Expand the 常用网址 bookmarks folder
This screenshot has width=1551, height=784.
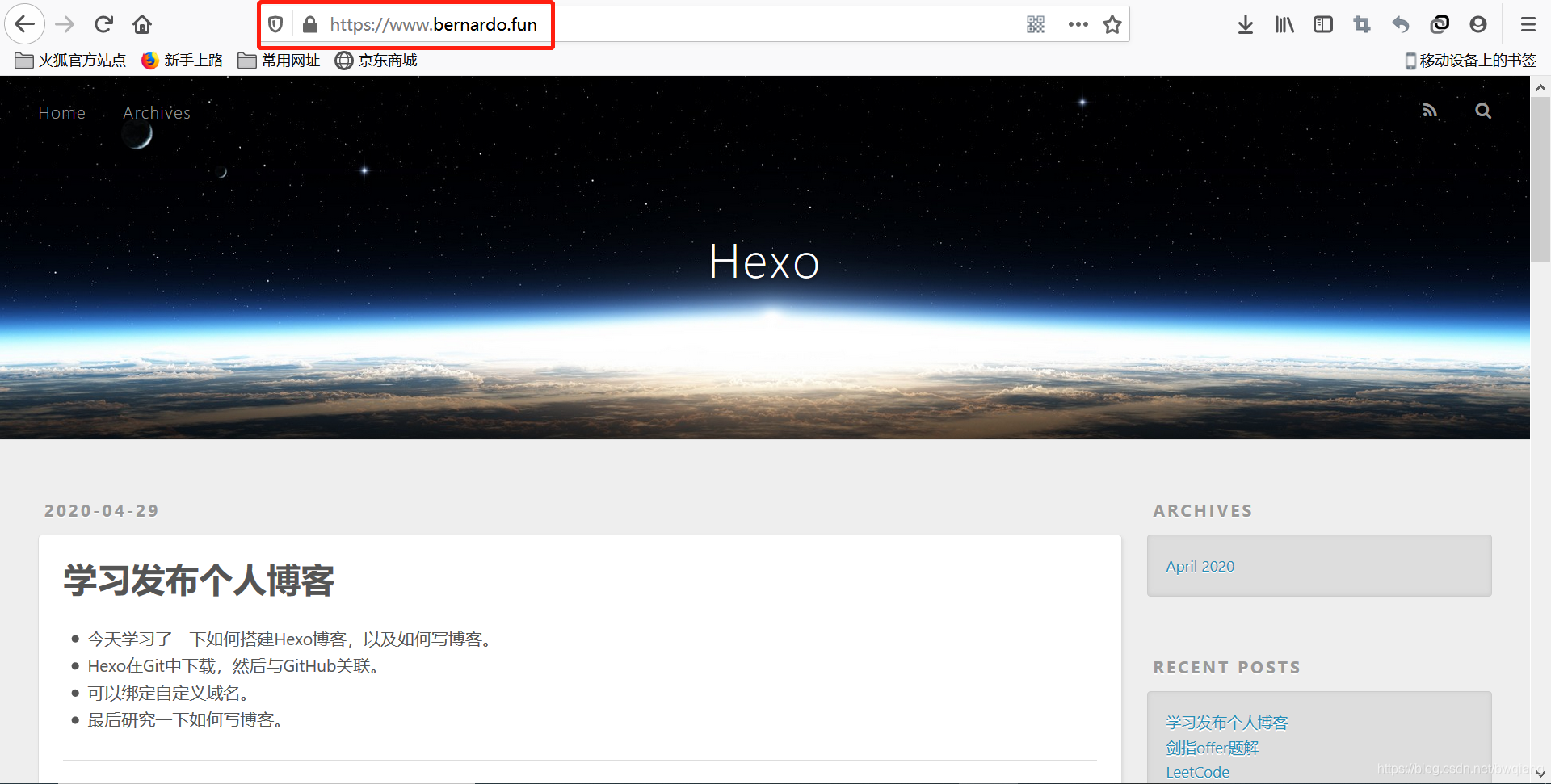(279, 61)
